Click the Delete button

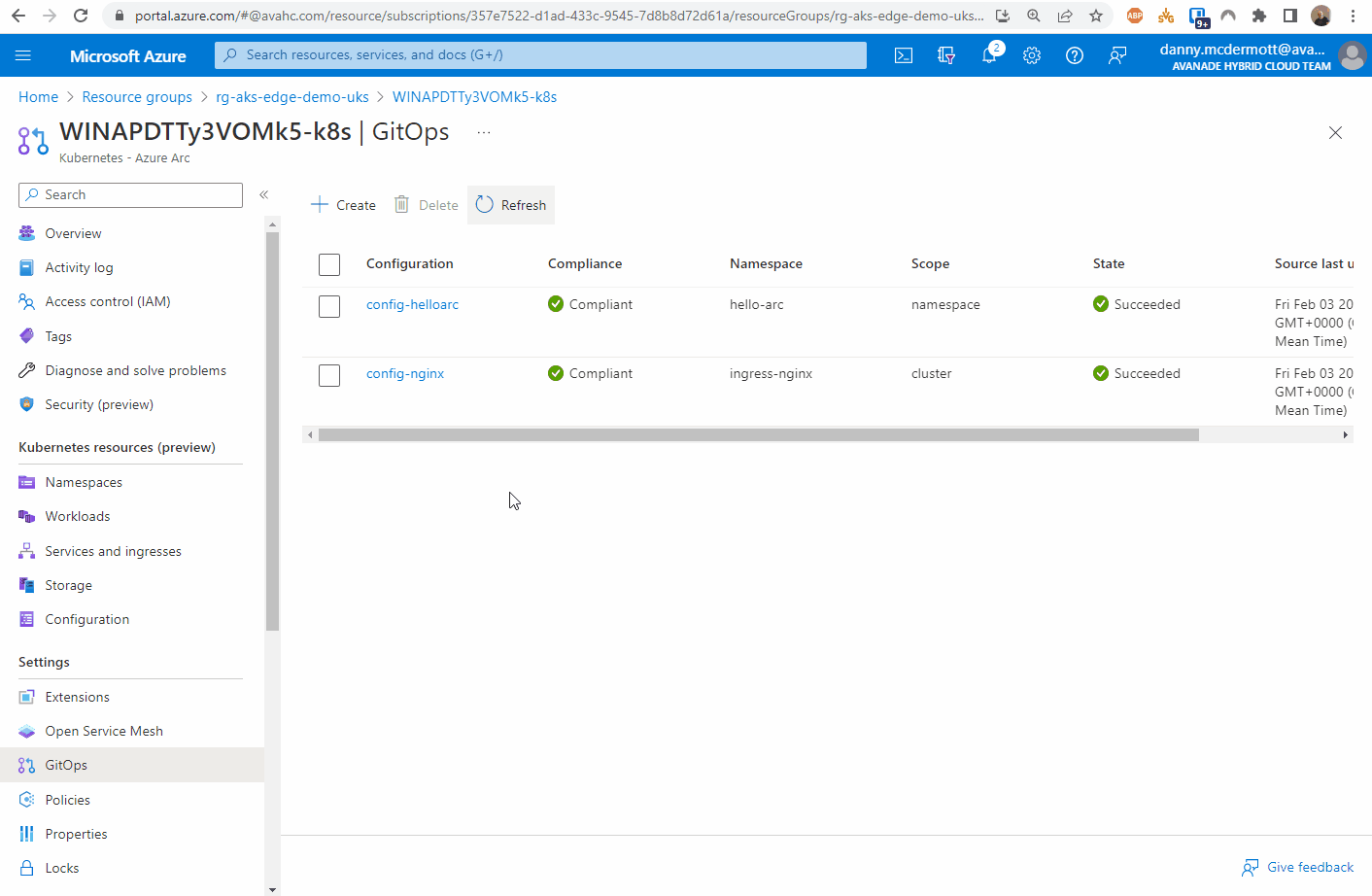point(426,205)
